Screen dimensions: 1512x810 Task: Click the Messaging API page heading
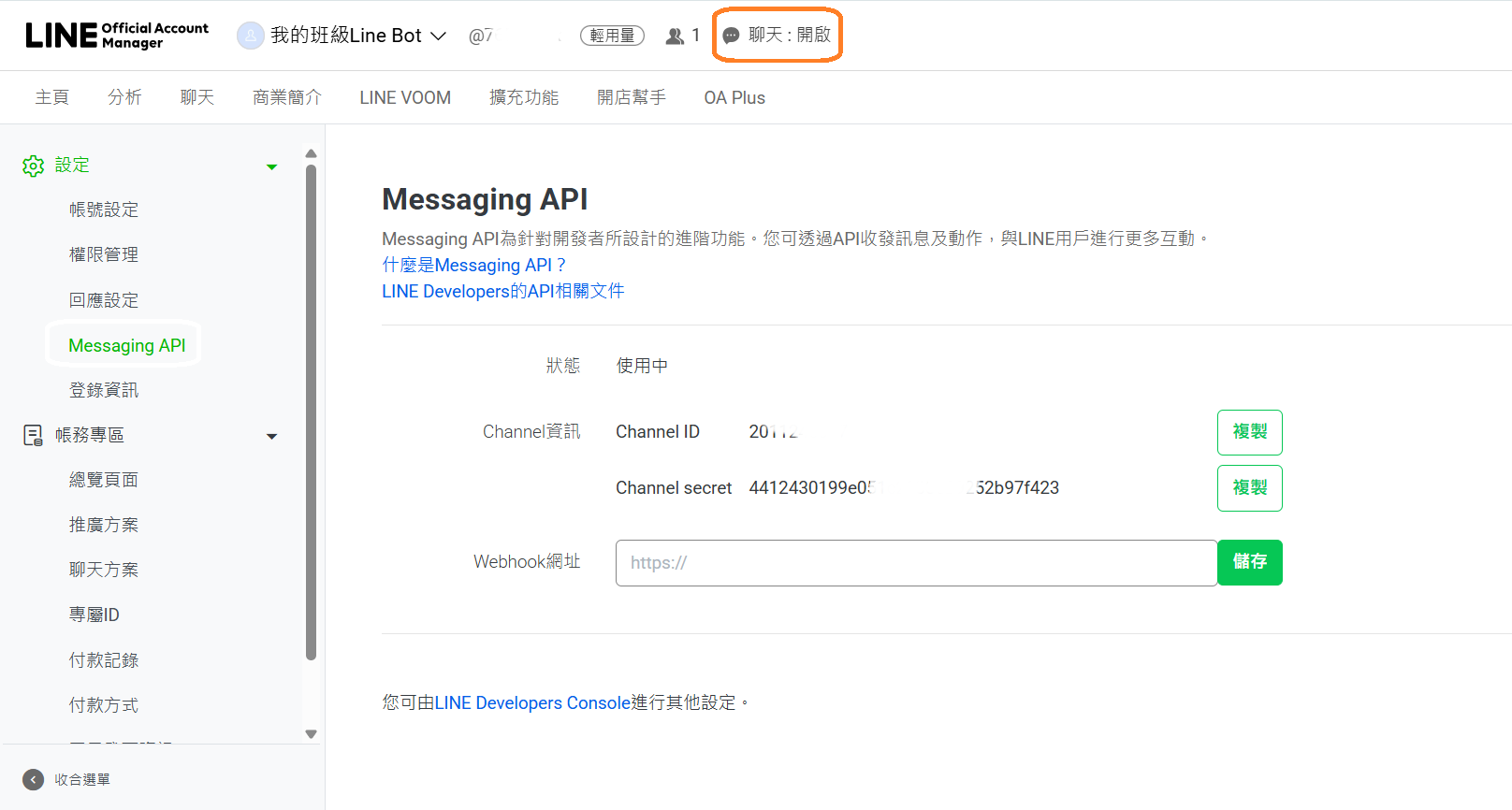click(x=485, y=199)
